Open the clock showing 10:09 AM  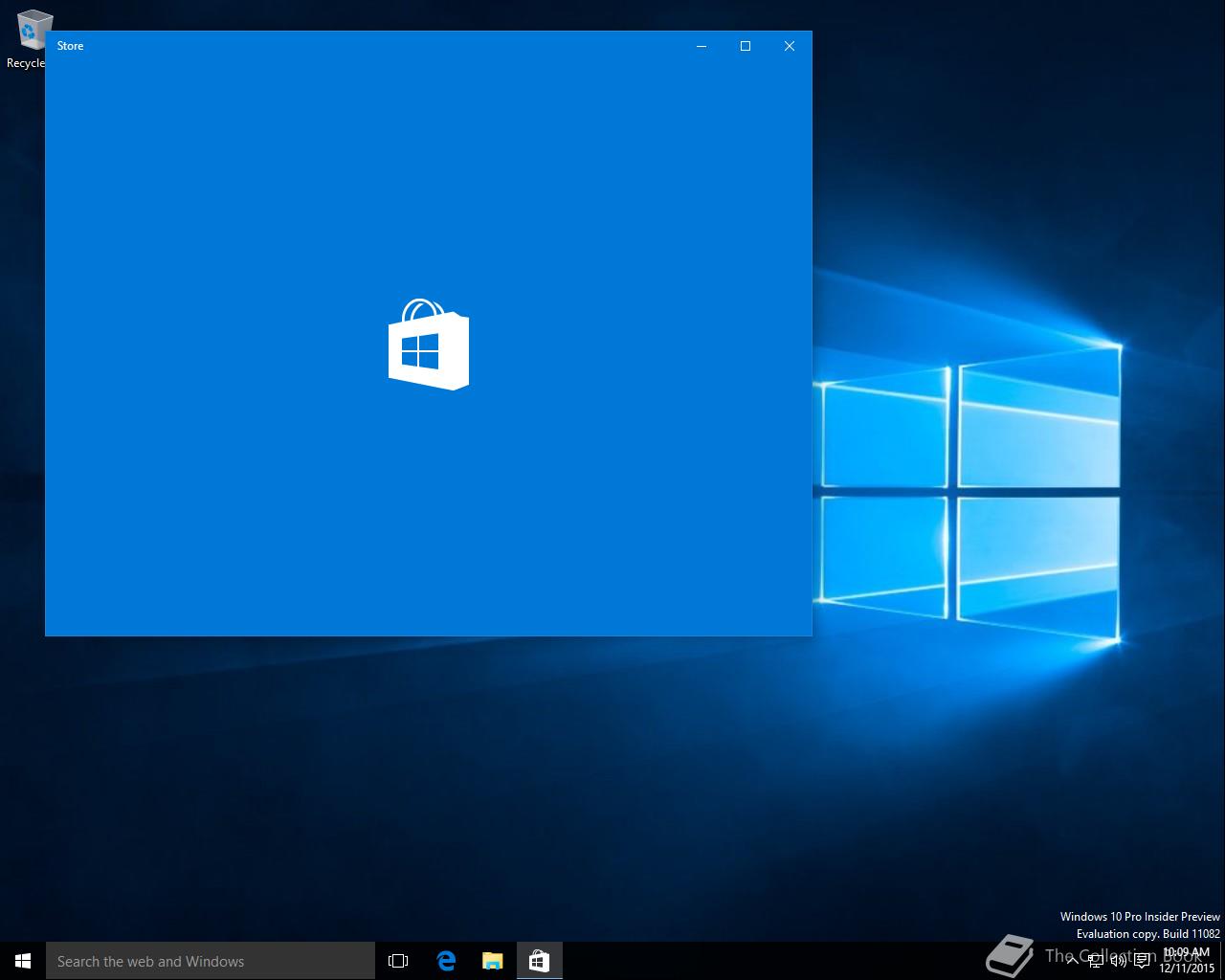coord(1187,961)
